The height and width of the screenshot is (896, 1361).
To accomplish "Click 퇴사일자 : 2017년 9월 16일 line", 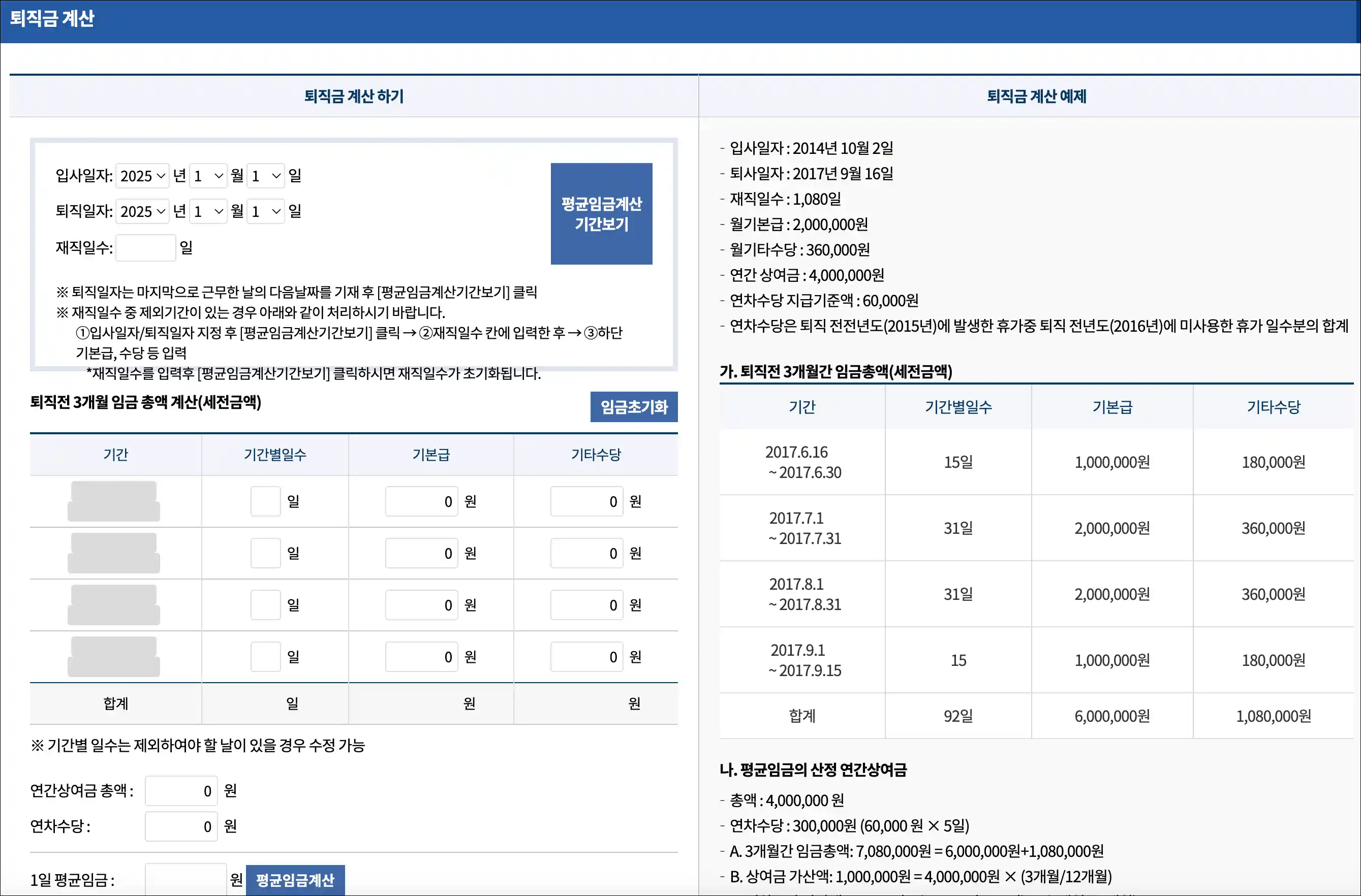I will 811,173.
